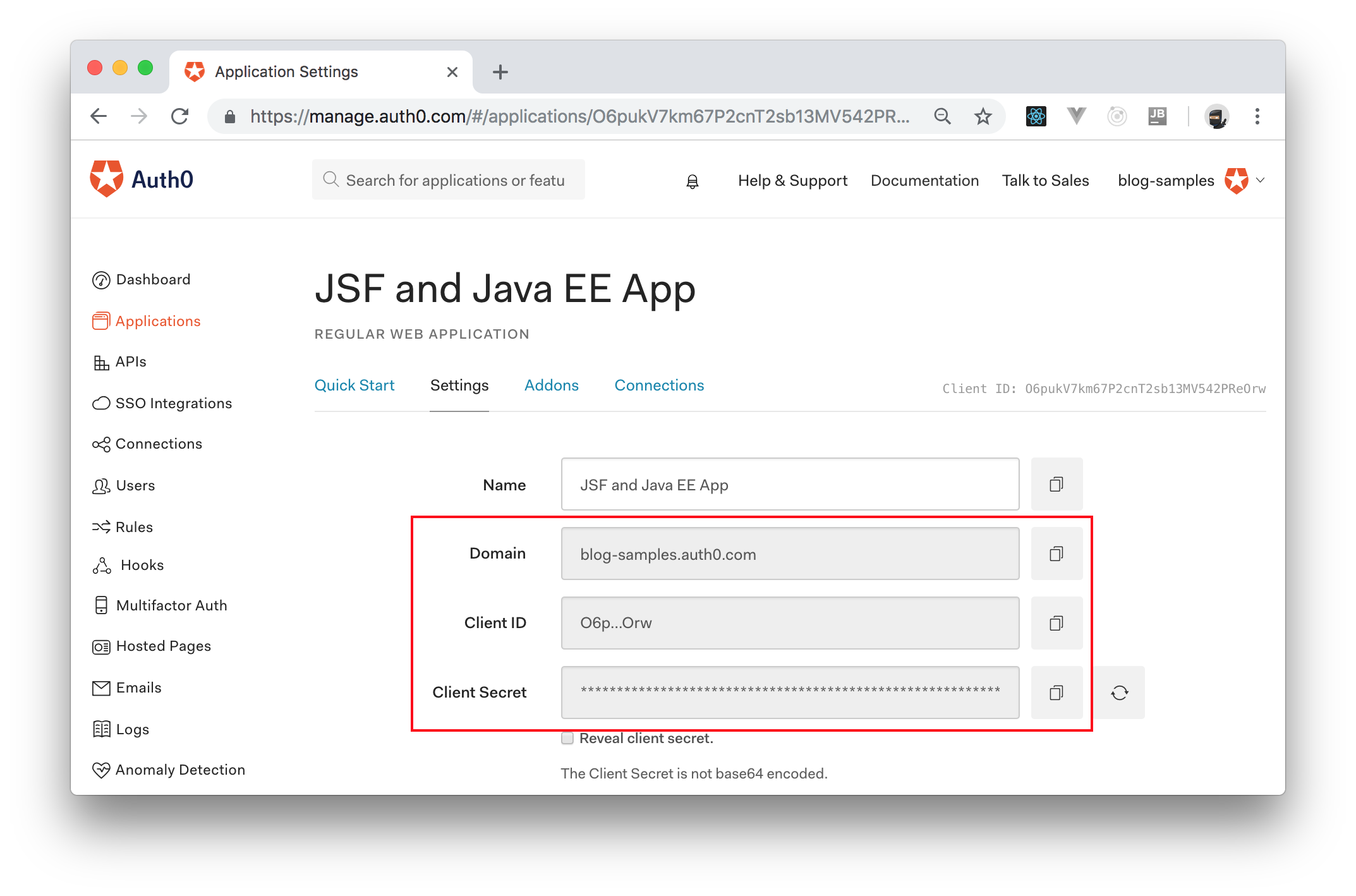Copy the Client ID value

[1056, 623]
